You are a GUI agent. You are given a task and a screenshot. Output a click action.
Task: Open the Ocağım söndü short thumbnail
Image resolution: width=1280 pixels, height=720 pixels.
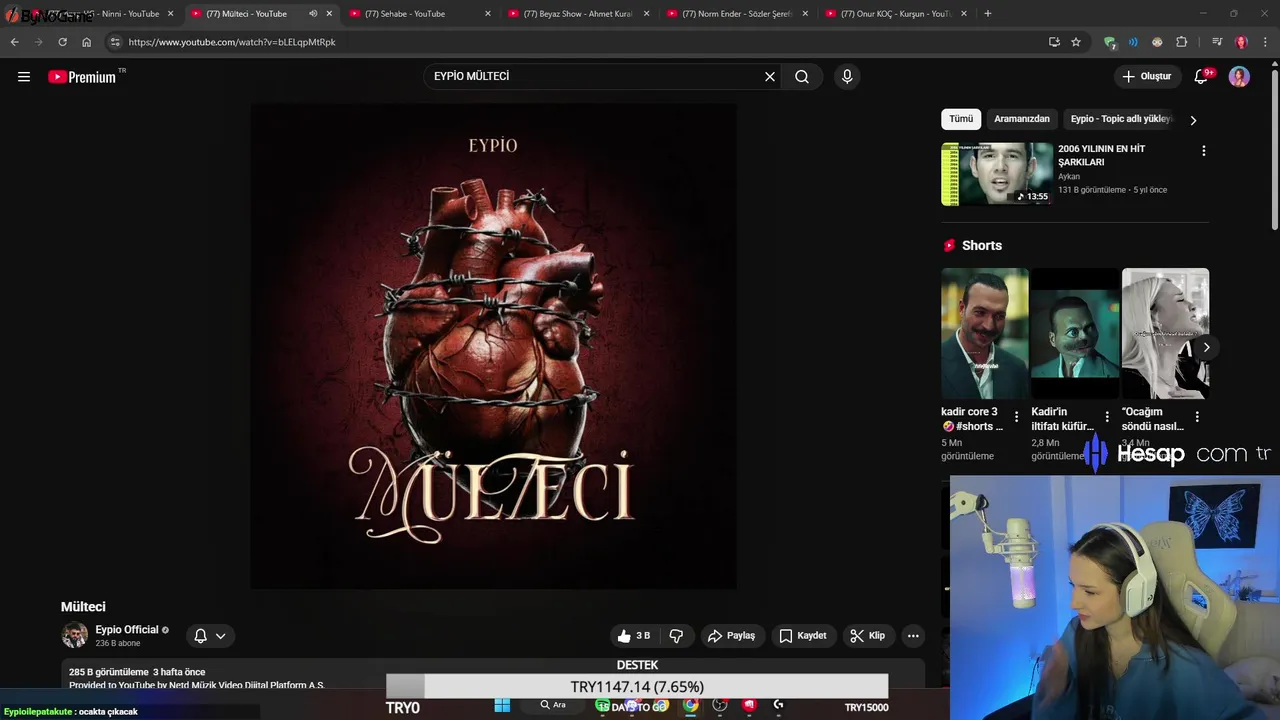tap(1165, 334)
